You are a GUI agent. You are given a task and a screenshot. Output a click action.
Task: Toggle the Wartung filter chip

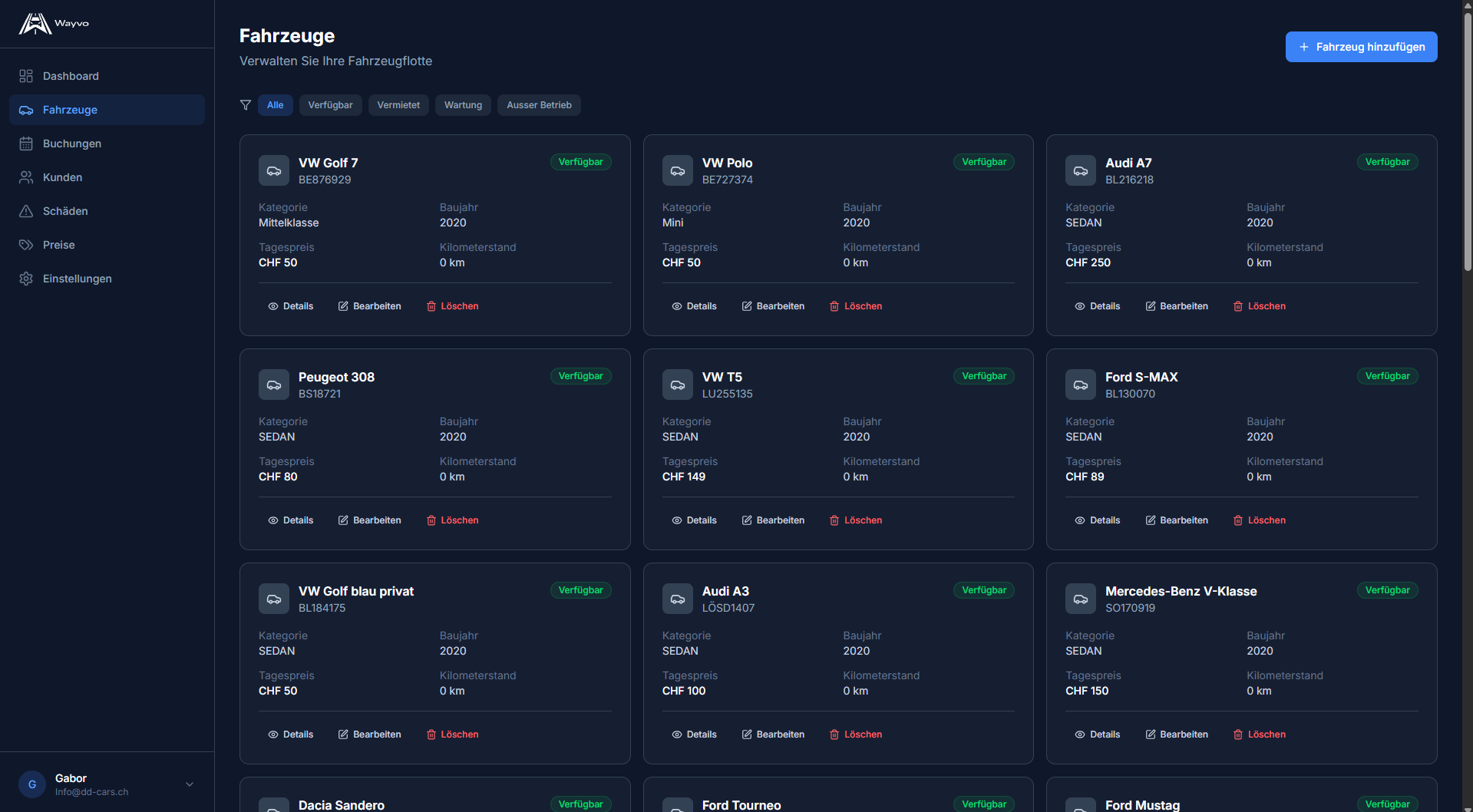pyautogui.click(x=463, y=105)
